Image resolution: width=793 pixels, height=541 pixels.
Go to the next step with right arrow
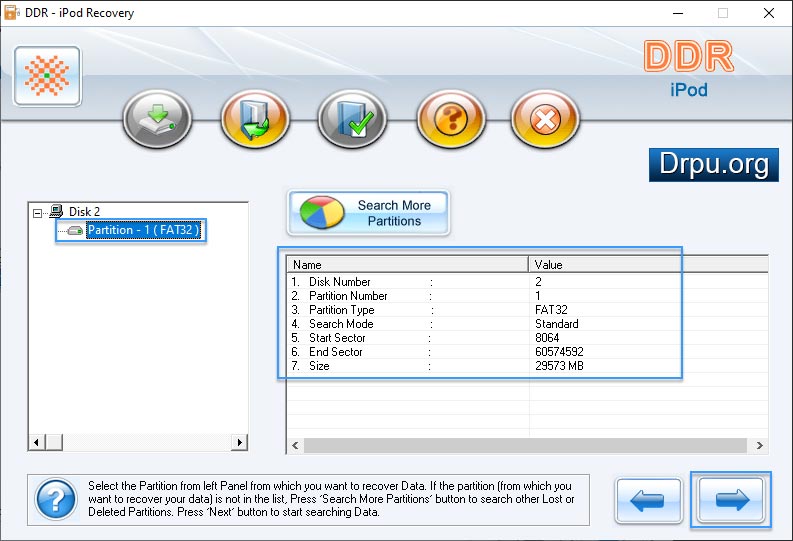tap(731, 500)
